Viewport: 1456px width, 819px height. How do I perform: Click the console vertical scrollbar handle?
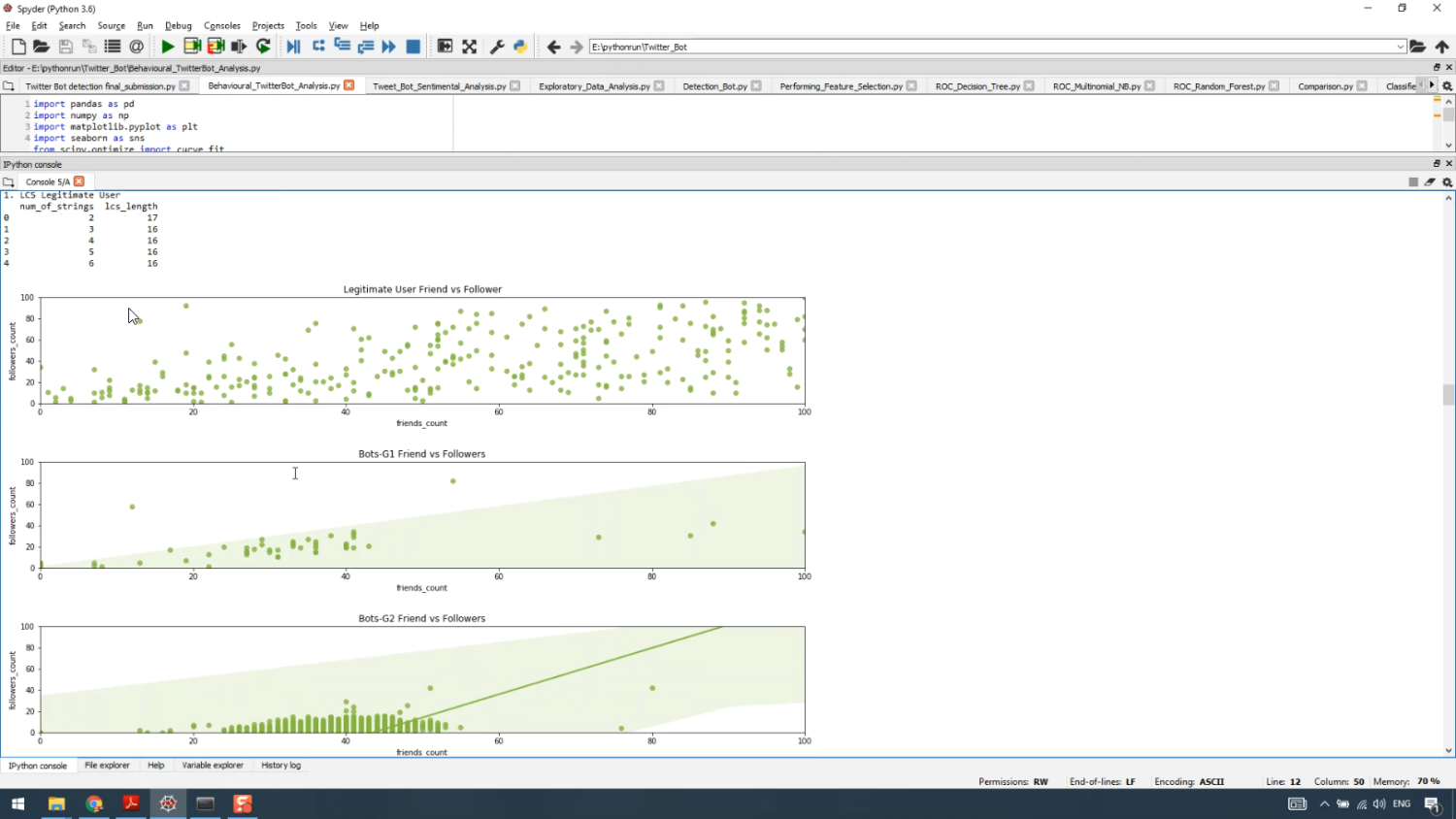tap(1448, 394)
